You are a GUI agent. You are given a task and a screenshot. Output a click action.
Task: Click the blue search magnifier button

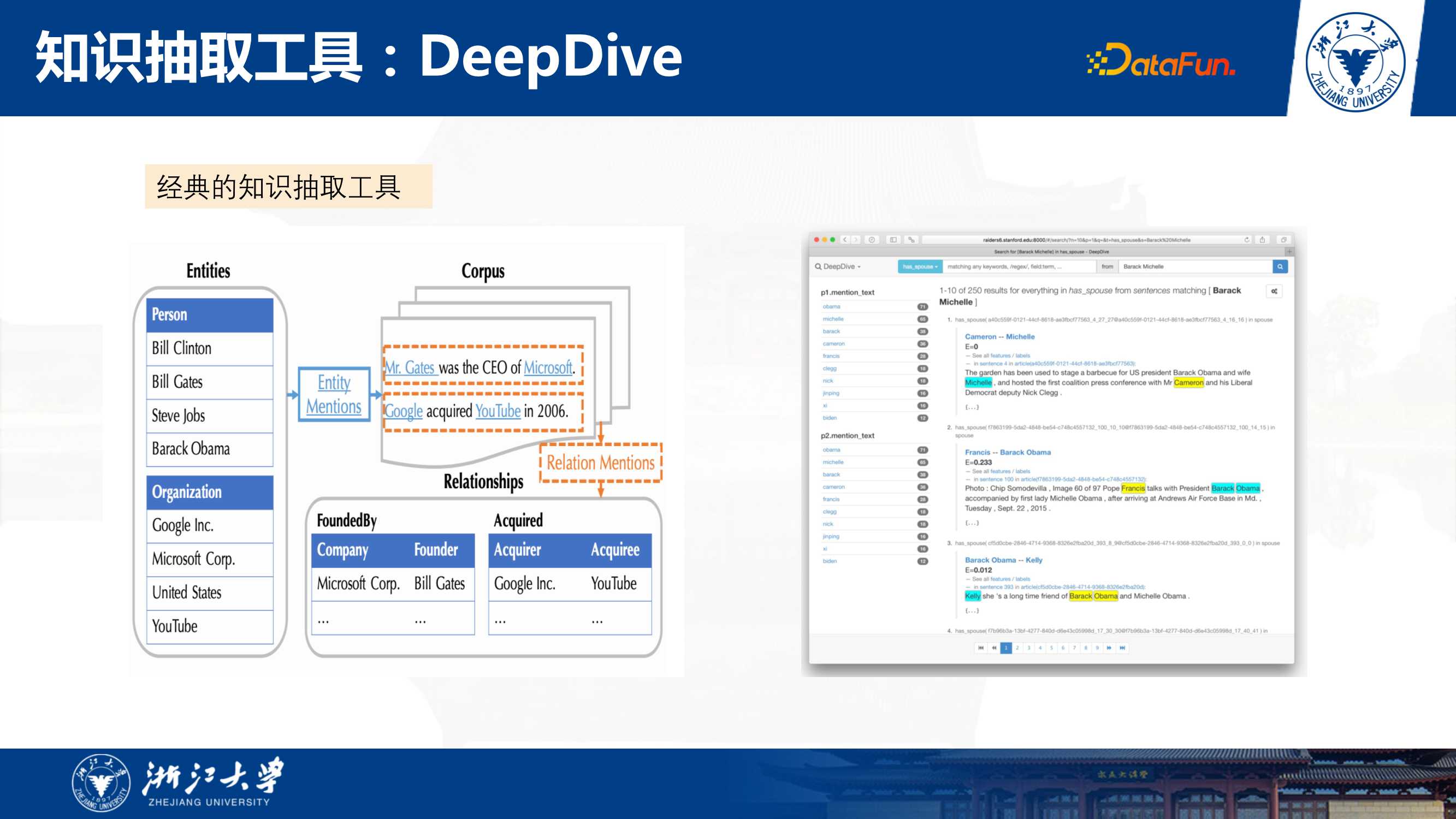click(1280, 266)
